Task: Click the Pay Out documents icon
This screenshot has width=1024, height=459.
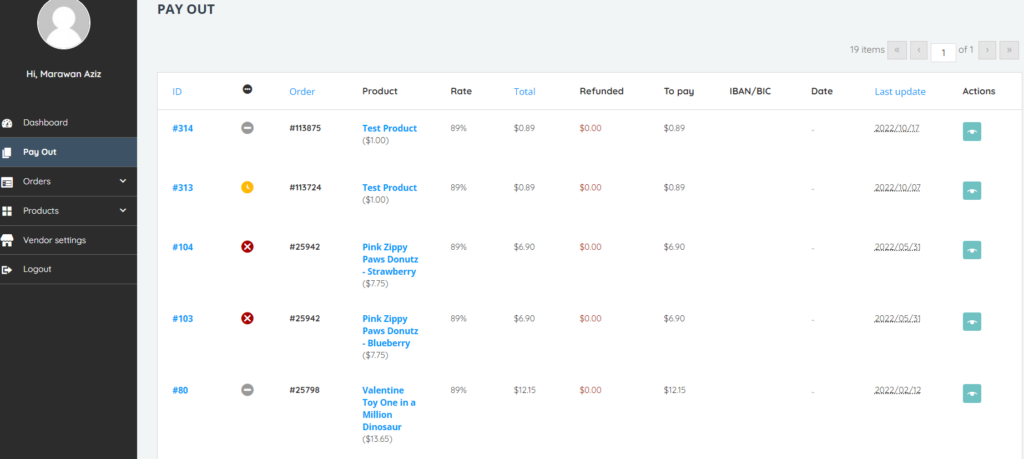Action: [x=8, y=152]
